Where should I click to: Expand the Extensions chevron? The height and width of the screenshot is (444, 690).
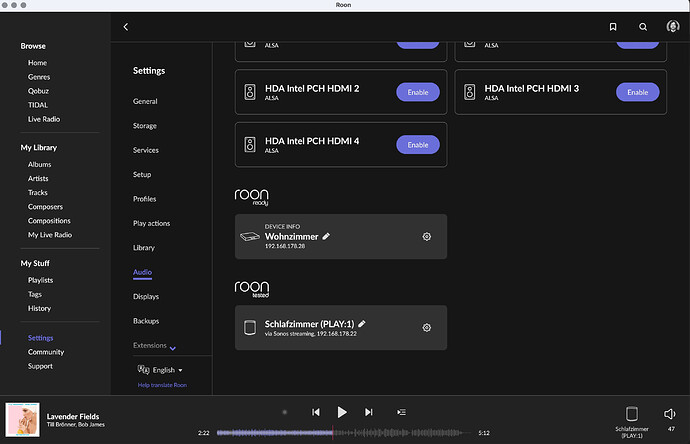[172, 348]
